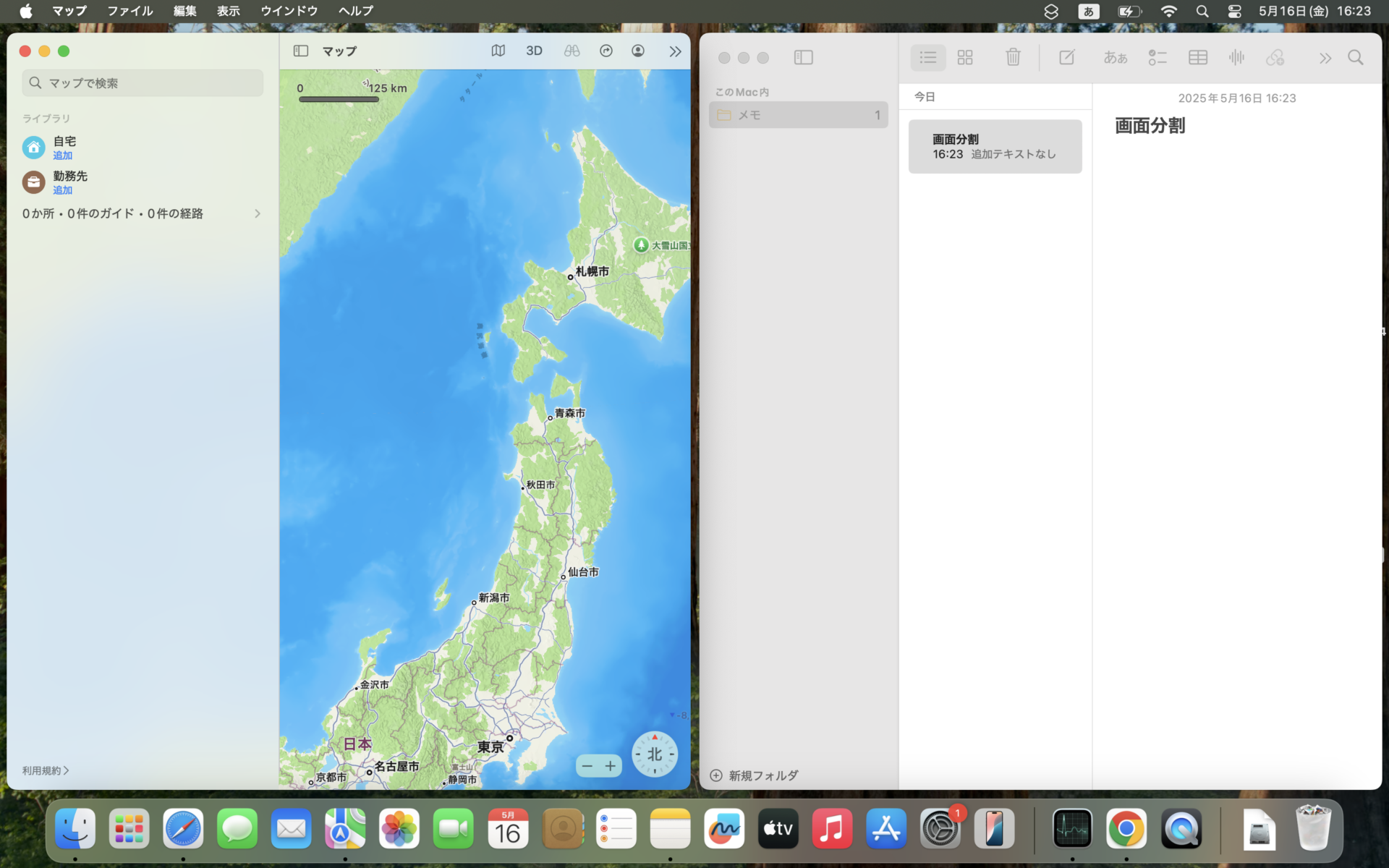Open Safari from the Dock

coord(183,828)
